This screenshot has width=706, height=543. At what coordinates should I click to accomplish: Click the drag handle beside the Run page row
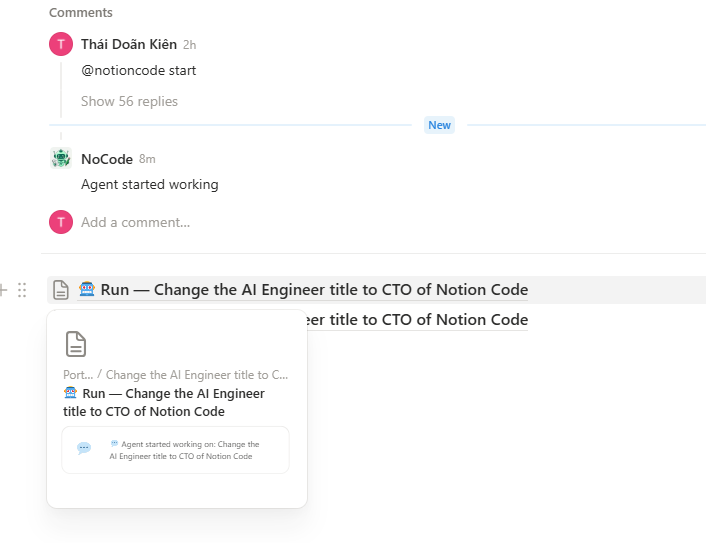[x=22, y=290]
